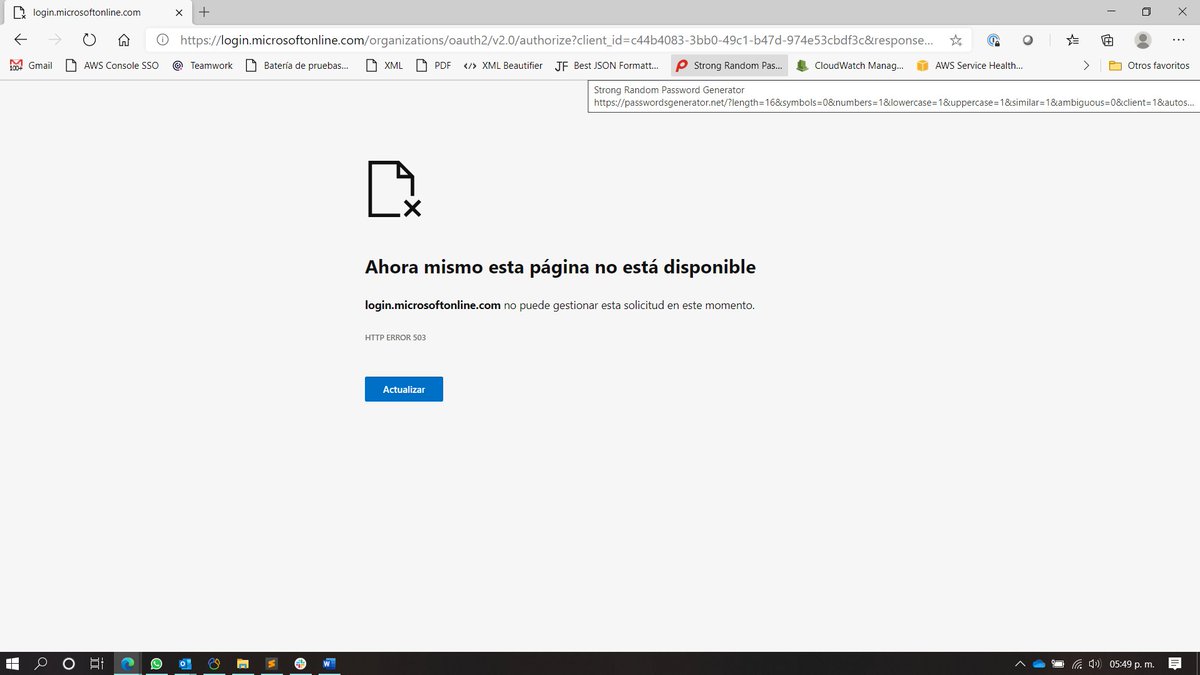Switch to the login.microsoftonline.com tab
1200x675 pixels.
[90, 14]
